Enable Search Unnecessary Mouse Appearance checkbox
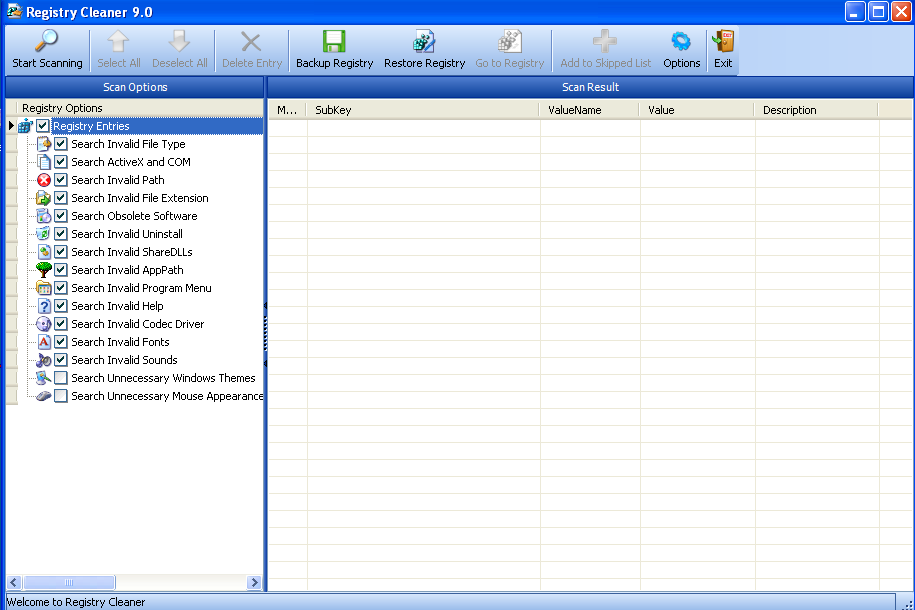 [61, 396]
